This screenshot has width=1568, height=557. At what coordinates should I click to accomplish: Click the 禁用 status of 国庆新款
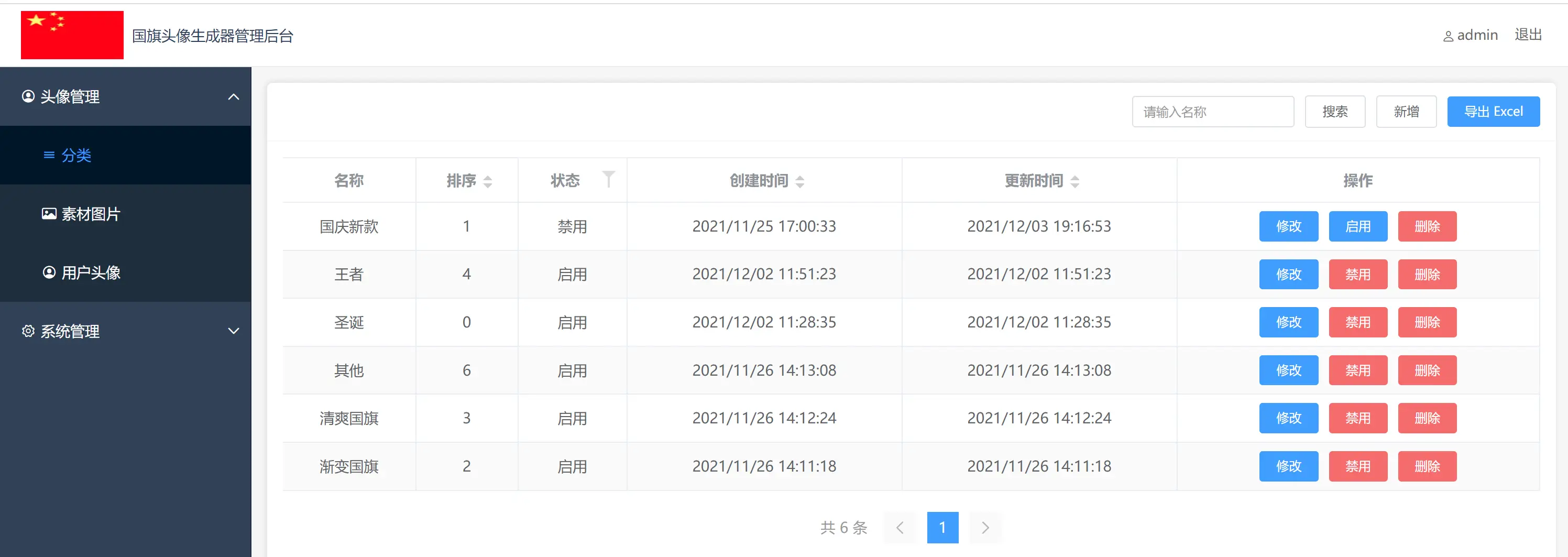coord(572,226)
